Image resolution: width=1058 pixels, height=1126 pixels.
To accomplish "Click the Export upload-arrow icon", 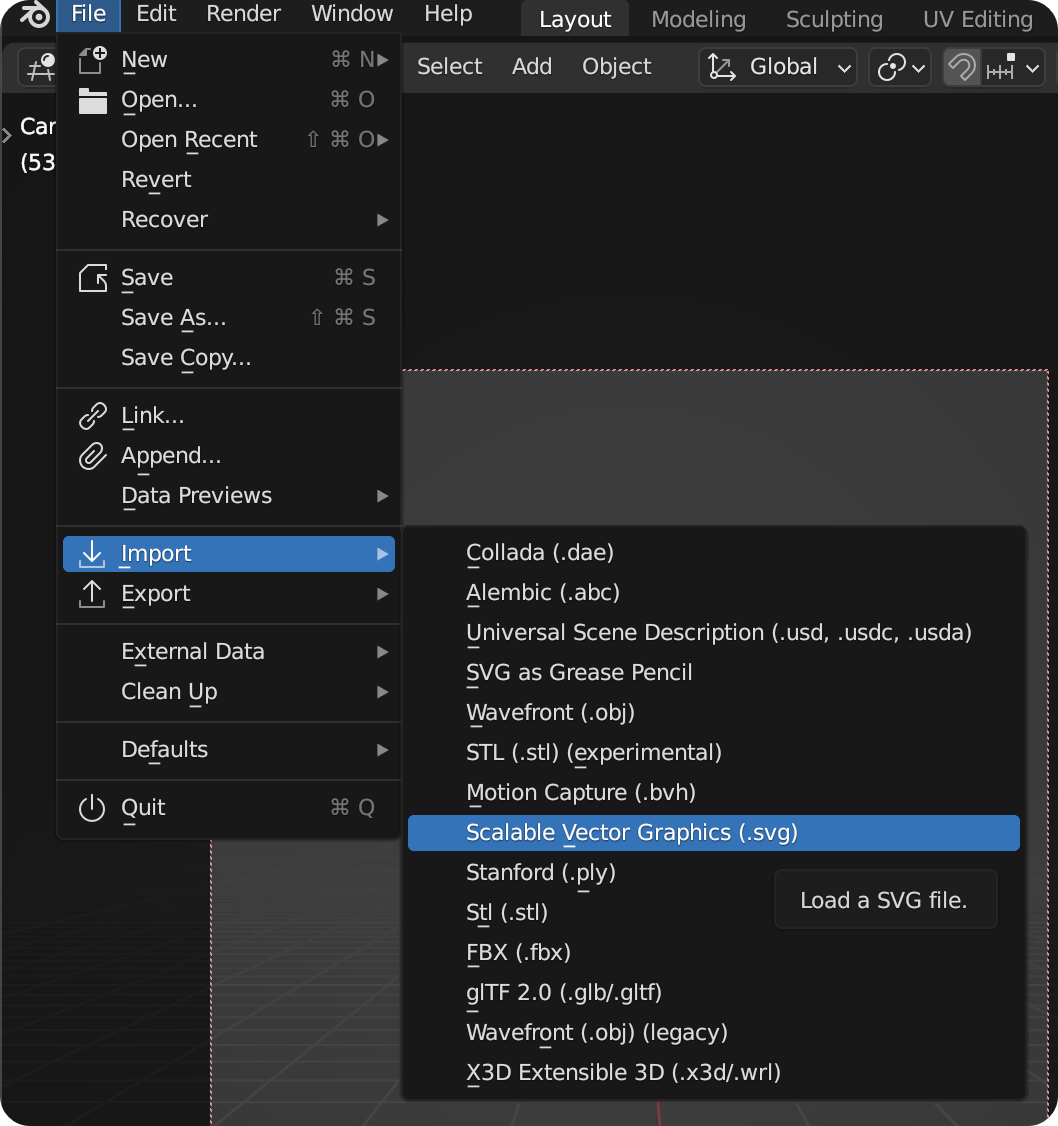I will click(93, 594).
